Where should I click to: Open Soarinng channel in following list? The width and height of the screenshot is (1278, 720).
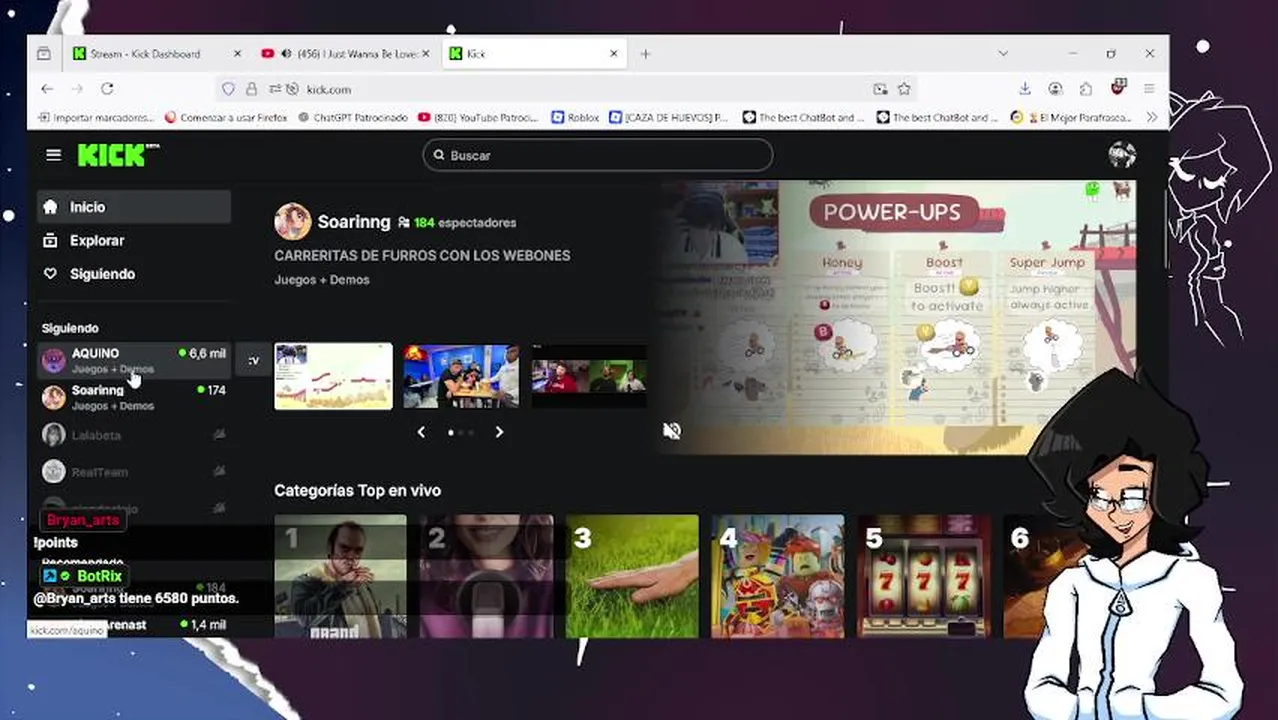(134, 397)
